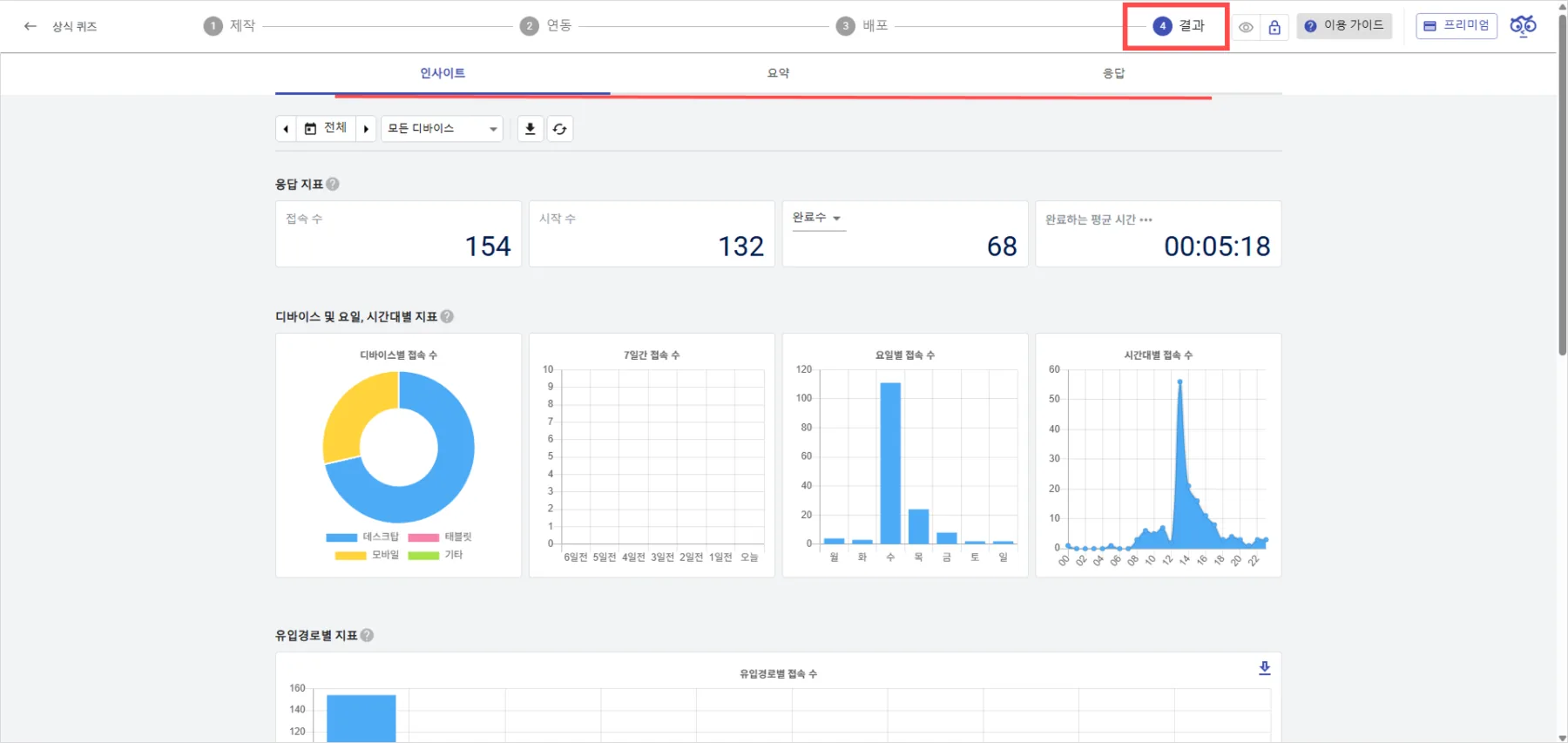Click the 접속 수 value 154
Image resolution: width=1568 pixels, height=743 pixels.
pos(488,247)
